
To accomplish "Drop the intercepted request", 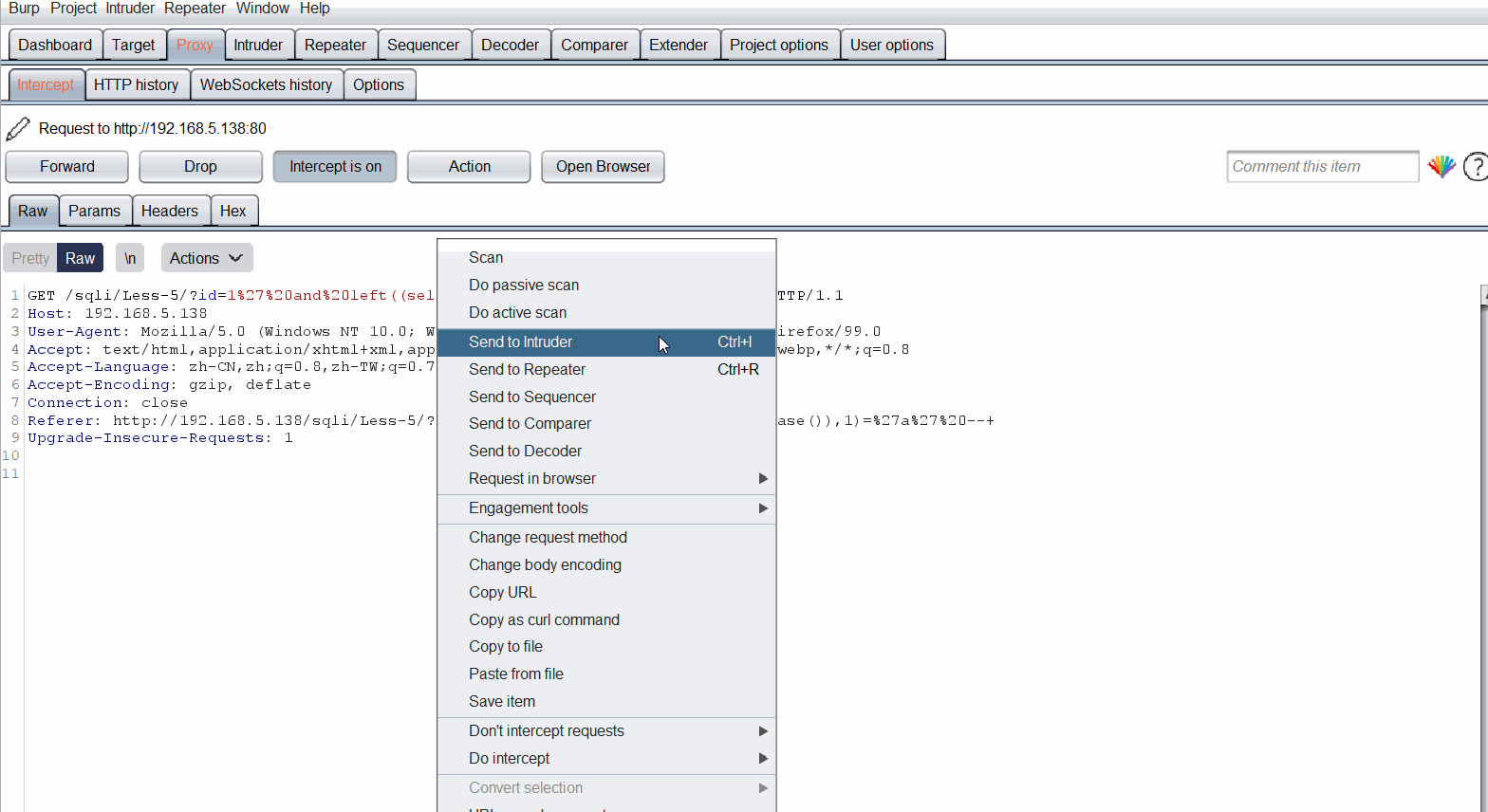I will click(x=200, y=167).
